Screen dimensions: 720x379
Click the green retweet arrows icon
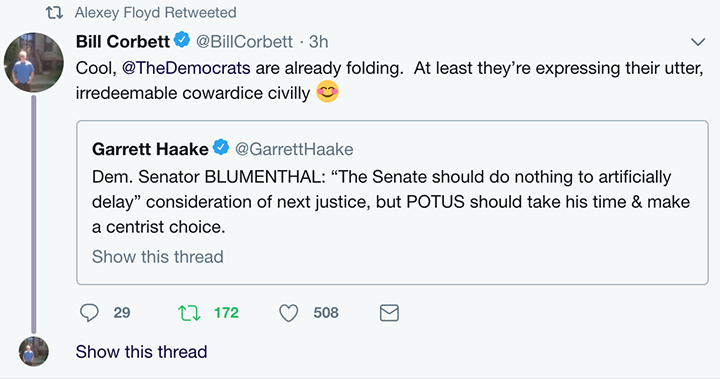point(189,313)
